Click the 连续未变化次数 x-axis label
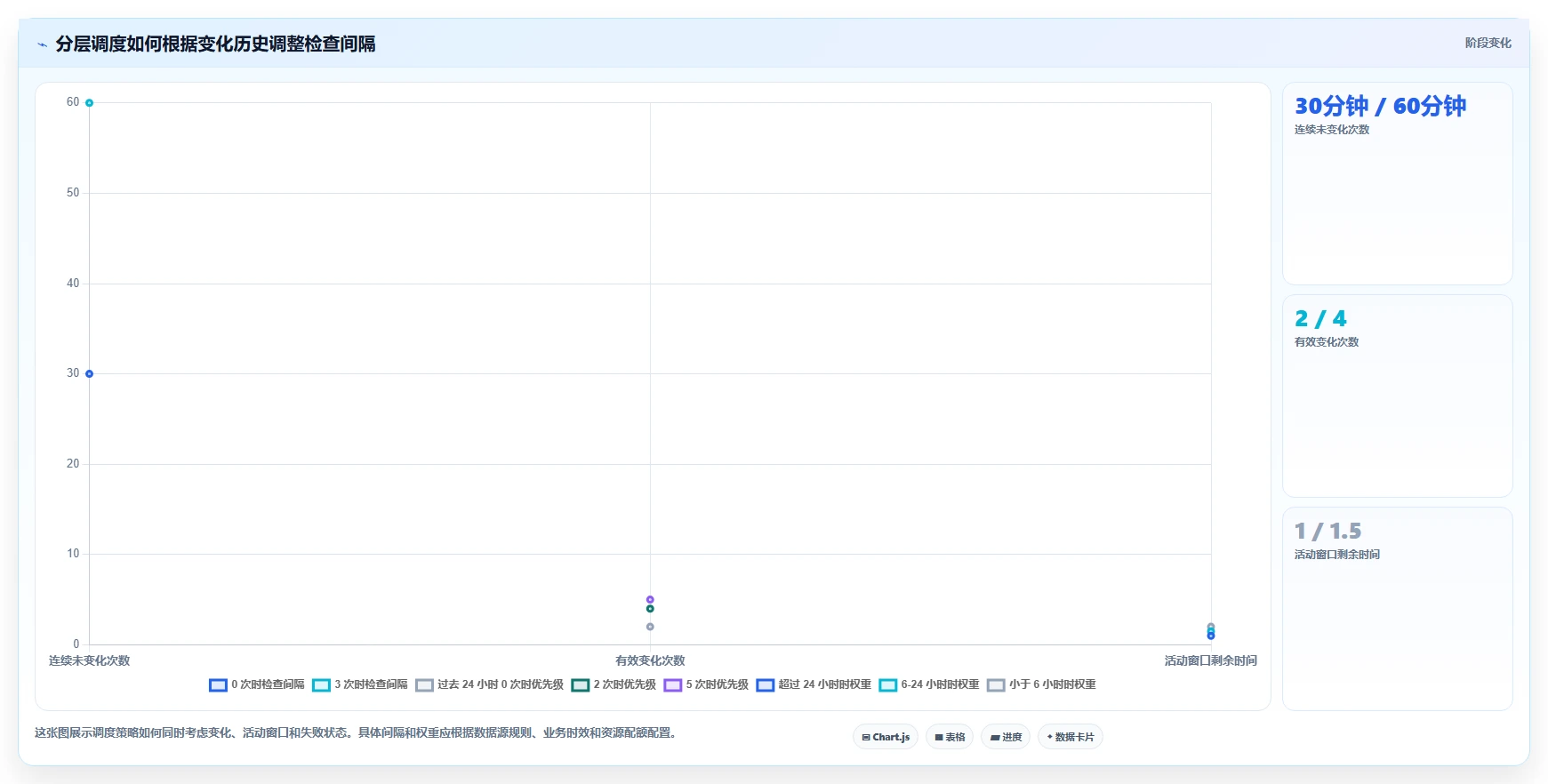The width and height of the screenshot is (1548, 784). (89, 660)
